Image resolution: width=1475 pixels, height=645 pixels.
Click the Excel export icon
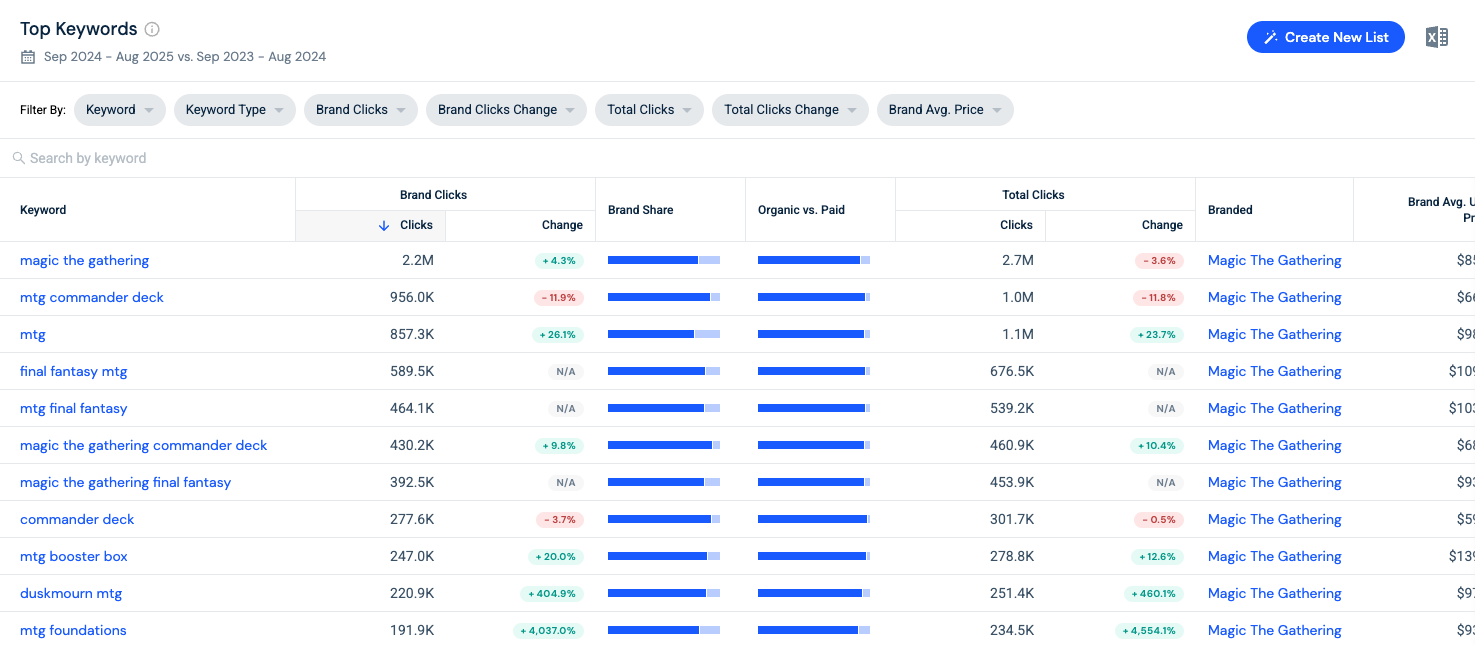click(1437, 37)
